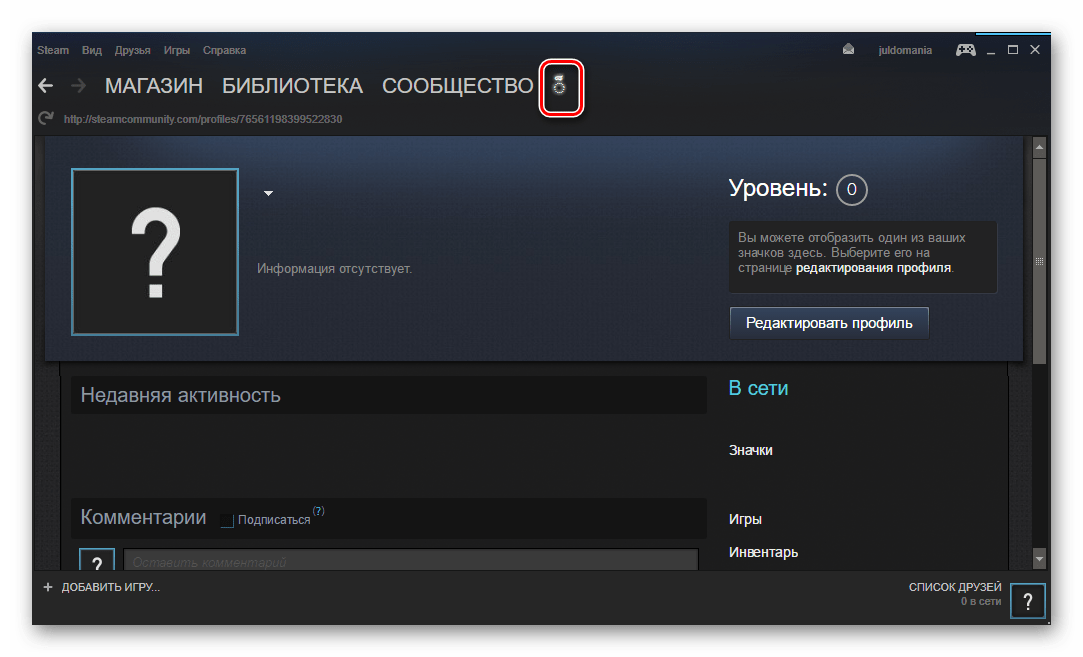Click the scrollbar down arrow

pos(1039,558)
